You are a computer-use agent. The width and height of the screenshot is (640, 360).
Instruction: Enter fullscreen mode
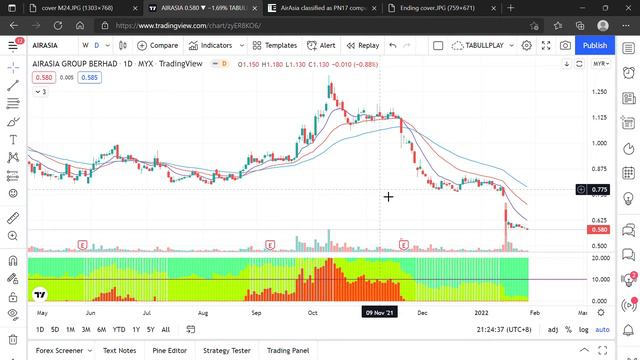point(546,45)
